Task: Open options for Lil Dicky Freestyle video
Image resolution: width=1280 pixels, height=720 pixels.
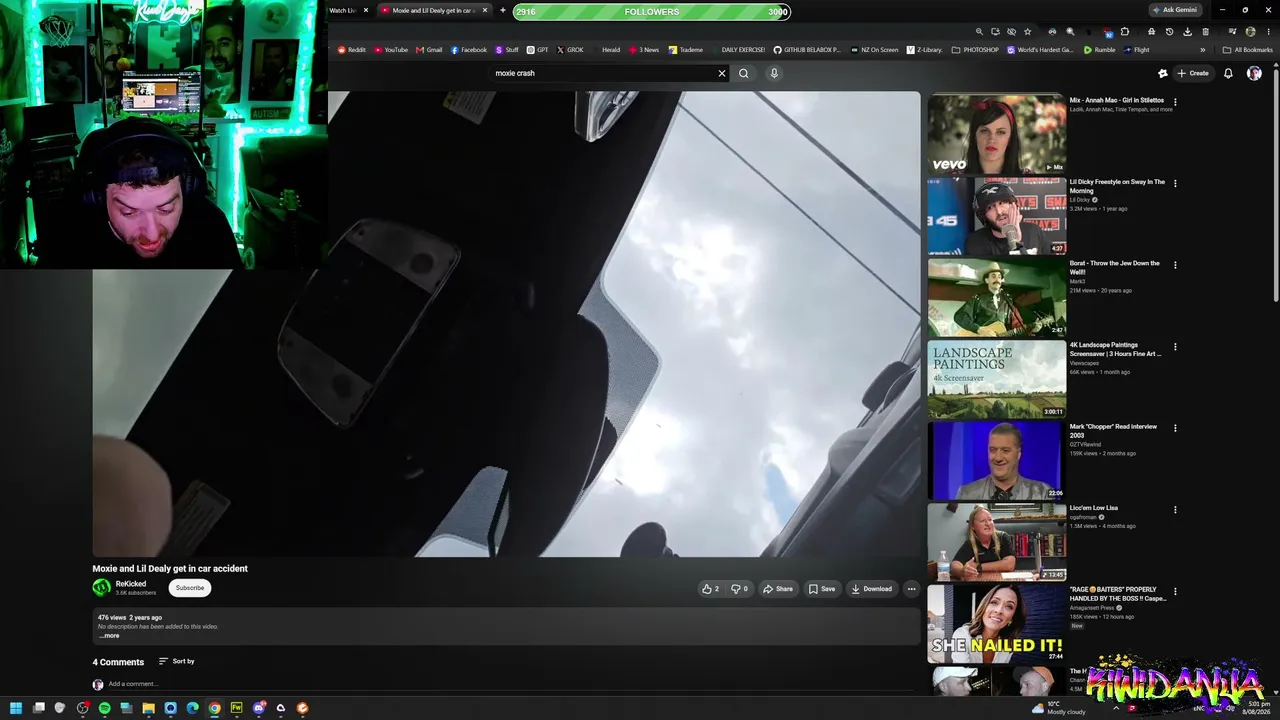Action: (1175, 184)
